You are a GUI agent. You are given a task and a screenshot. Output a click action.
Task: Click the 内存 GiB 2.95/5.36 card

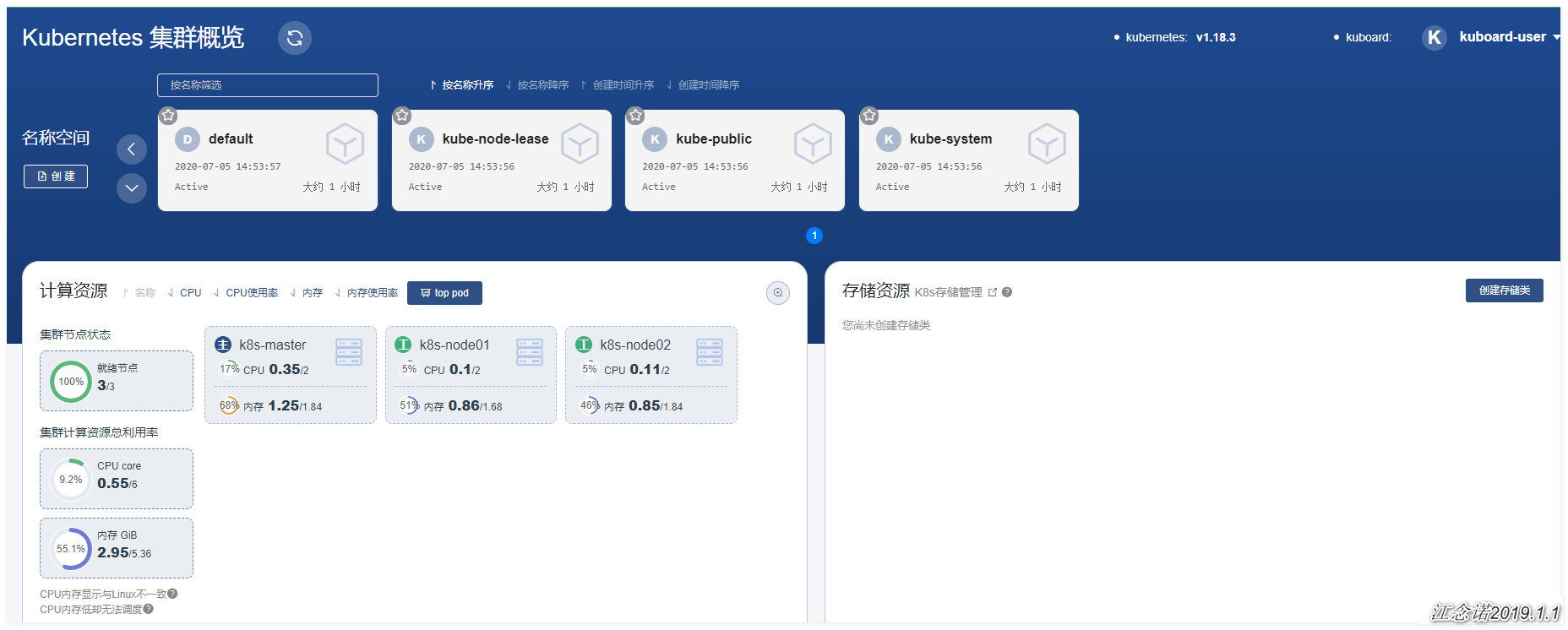point(117,548)
